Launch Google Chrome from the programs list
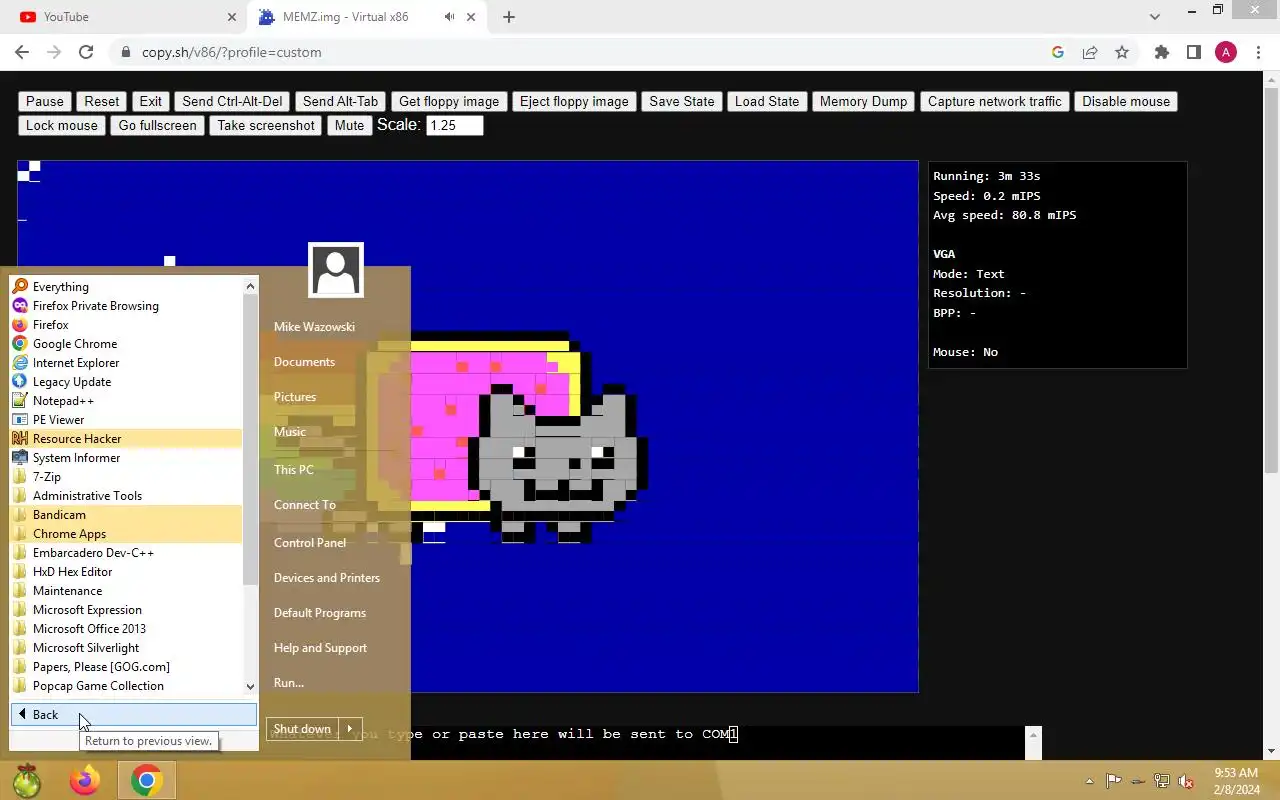The image size is (1280, 800). pos(126,344)
